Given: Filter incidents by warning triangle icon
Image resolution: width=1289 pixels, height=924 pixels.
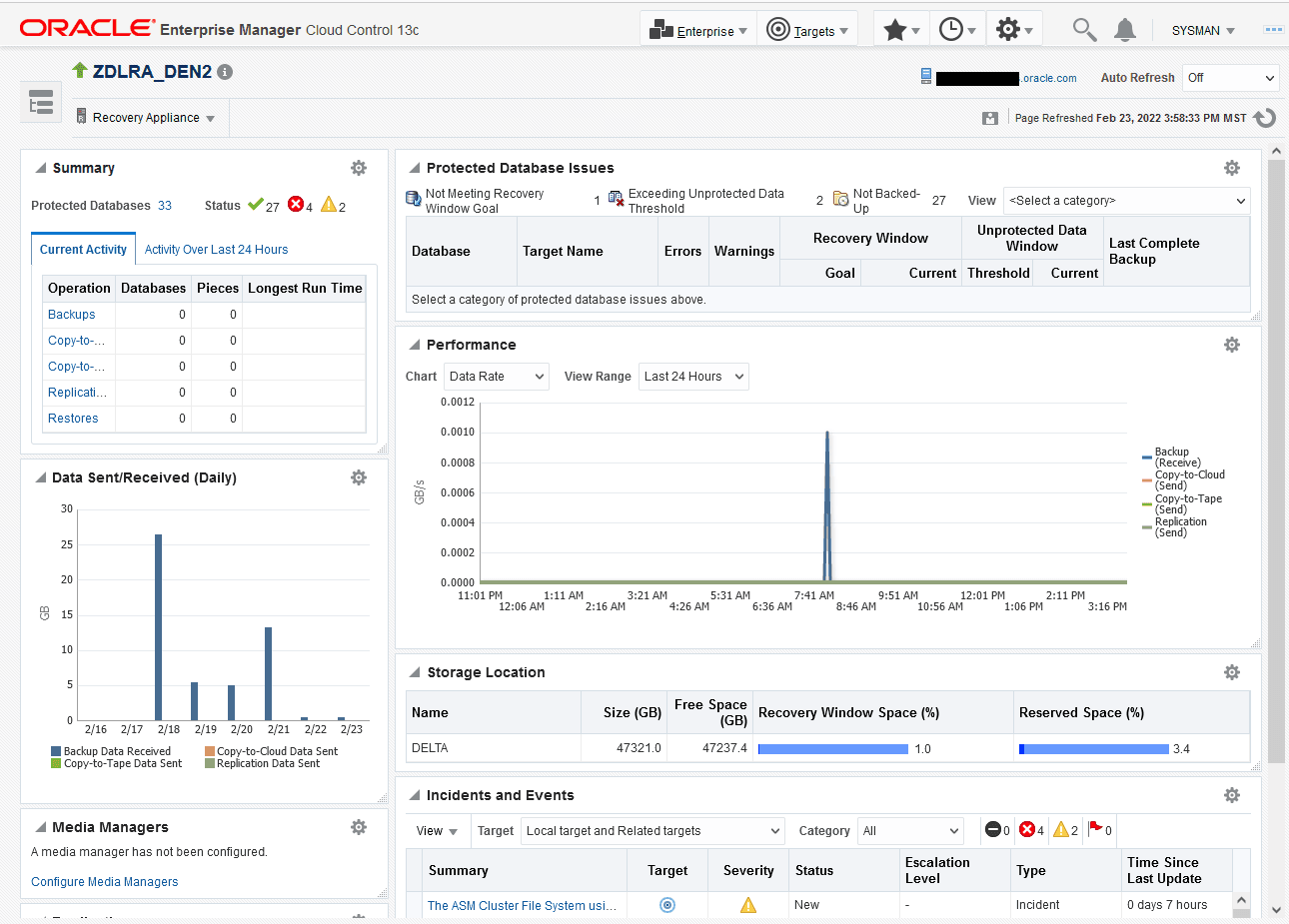Looking at the screenshot, I should pyautogui.click(x=1061, y=829).
